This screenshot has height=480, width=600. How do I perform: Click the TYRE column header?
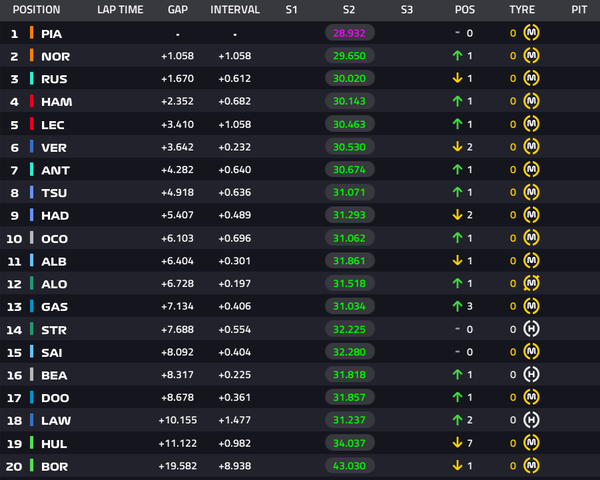[x=522, y=10]
